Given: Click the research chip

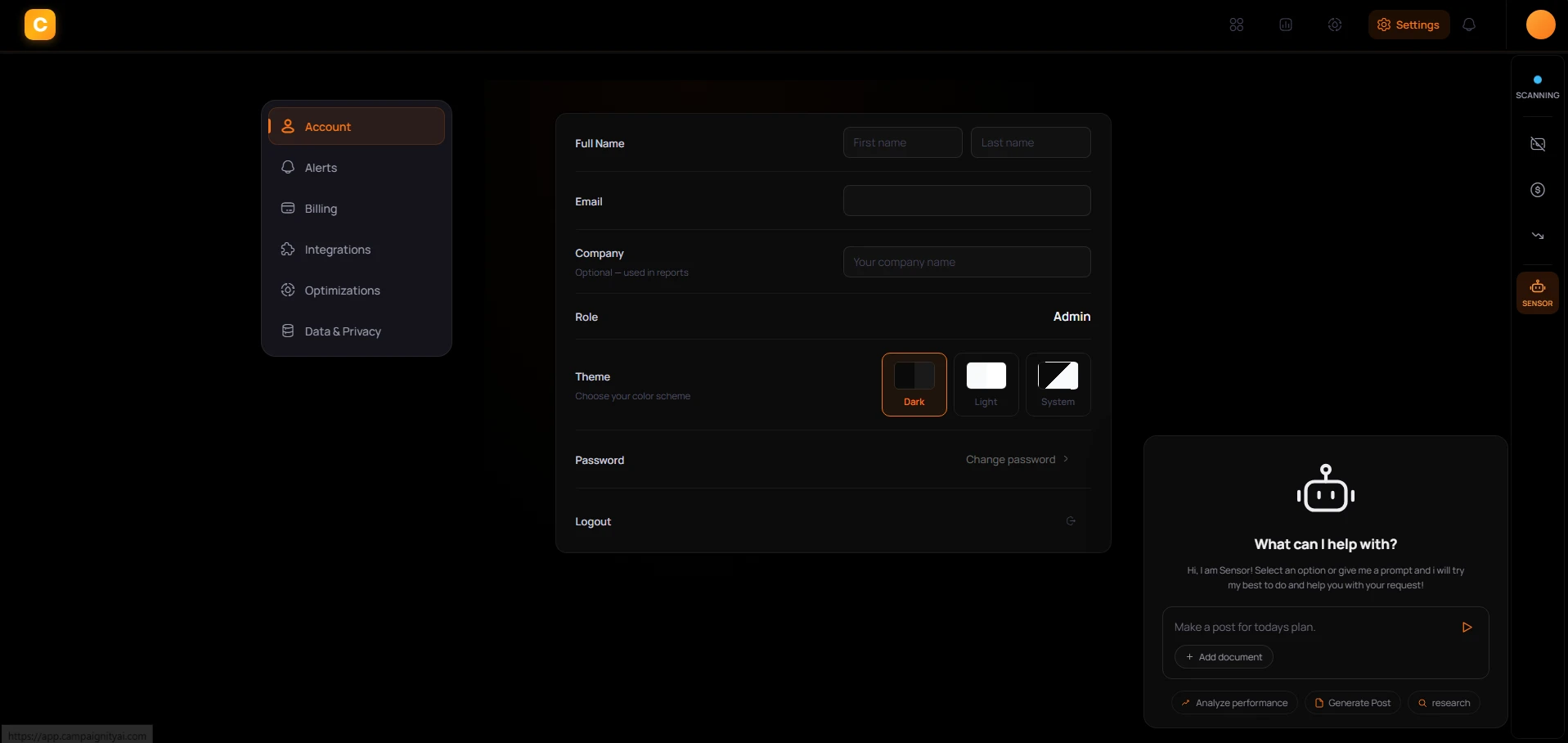Looking at the screenshot, I should pos(1444,703).
